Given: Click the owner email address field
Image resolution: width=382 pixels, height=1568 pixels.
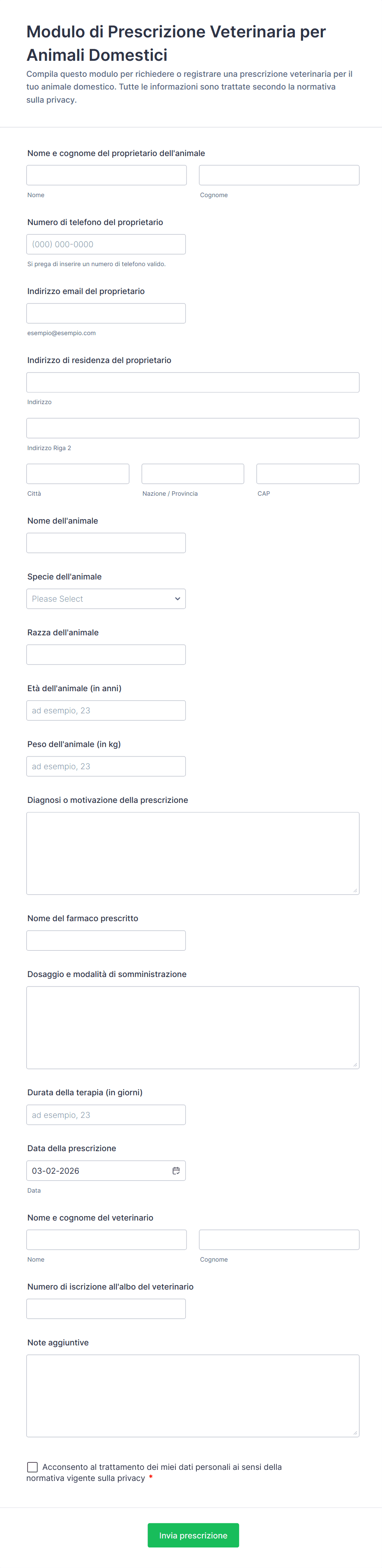Looking at the screenshot, I should [106, 313].
